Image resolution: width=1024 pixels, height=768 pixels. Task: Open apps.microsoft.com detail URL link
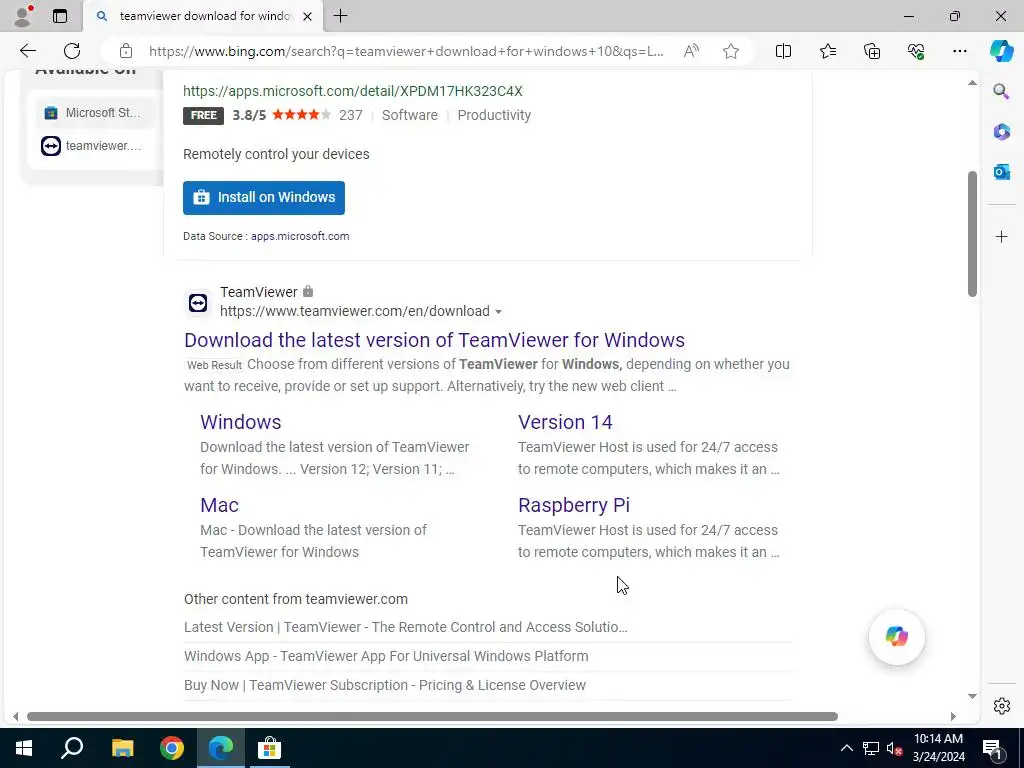point(353,91)
